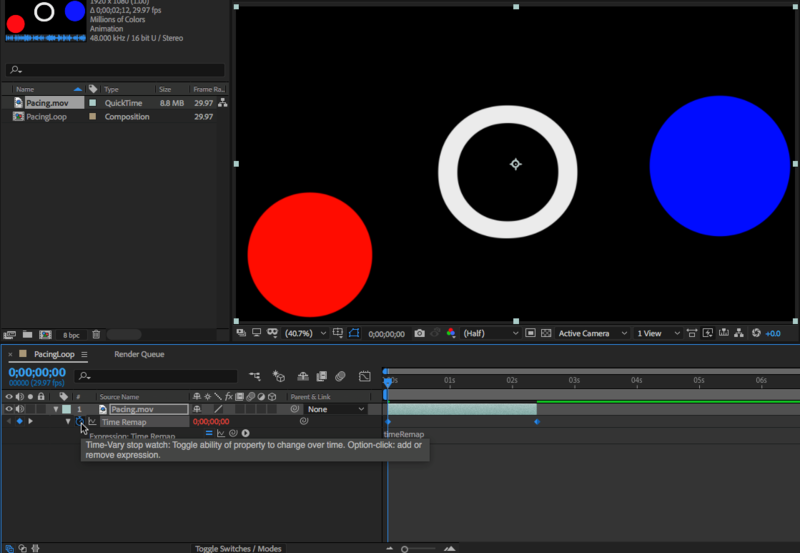Switch to the Render Queue tab
Screen dimensions: 800x553
click(139, 354)
